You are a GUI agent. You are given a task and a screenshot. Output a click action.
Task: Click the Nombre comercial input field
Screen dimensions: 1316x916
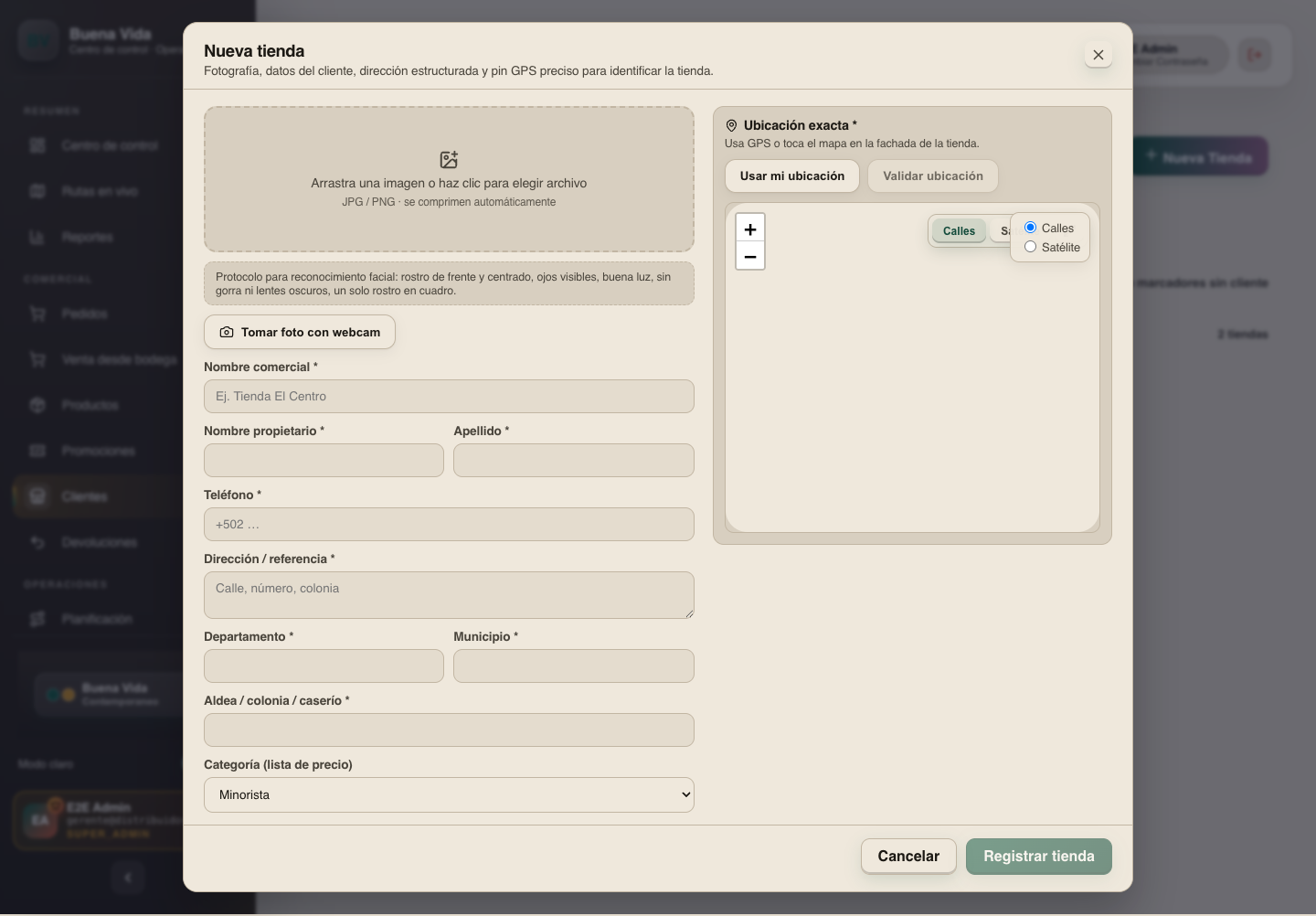coord(449,397)
